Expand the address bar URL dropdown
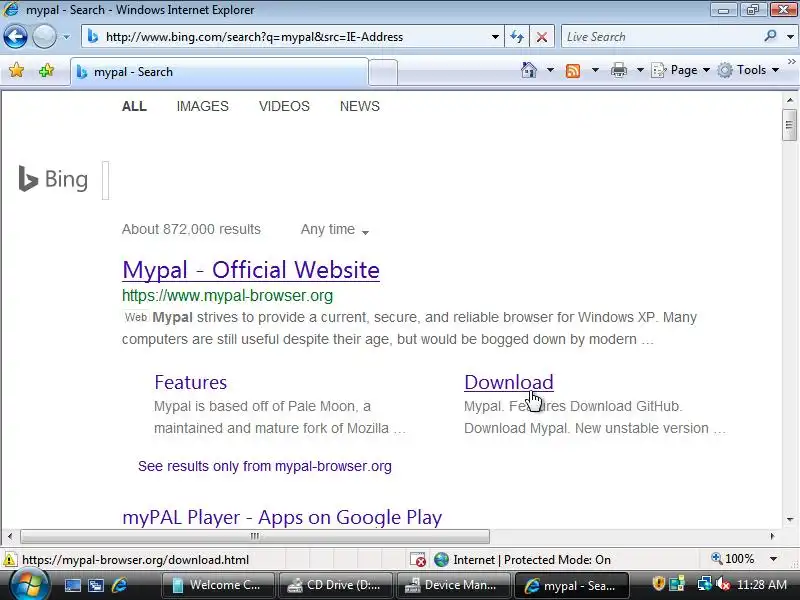800x600 pixels. coord(495,37)
